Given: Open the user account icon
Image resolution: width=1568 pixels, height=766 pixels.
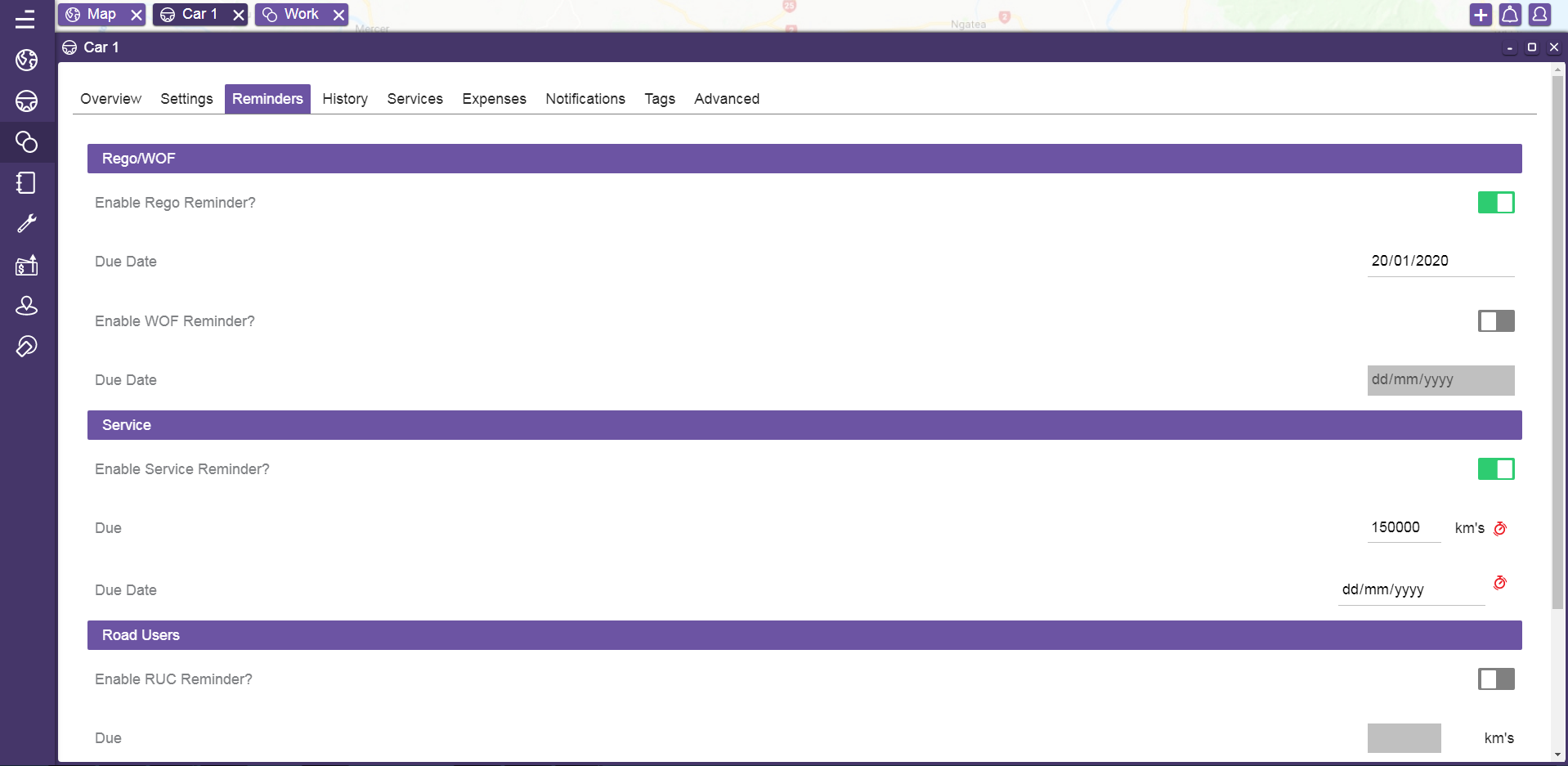Looking at the screenshot, I should [x=1539, y=15].
